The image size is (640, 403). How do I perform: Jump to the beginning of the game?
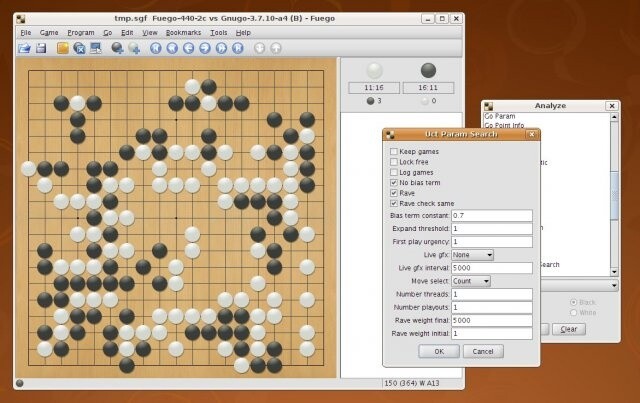(156, 48)
